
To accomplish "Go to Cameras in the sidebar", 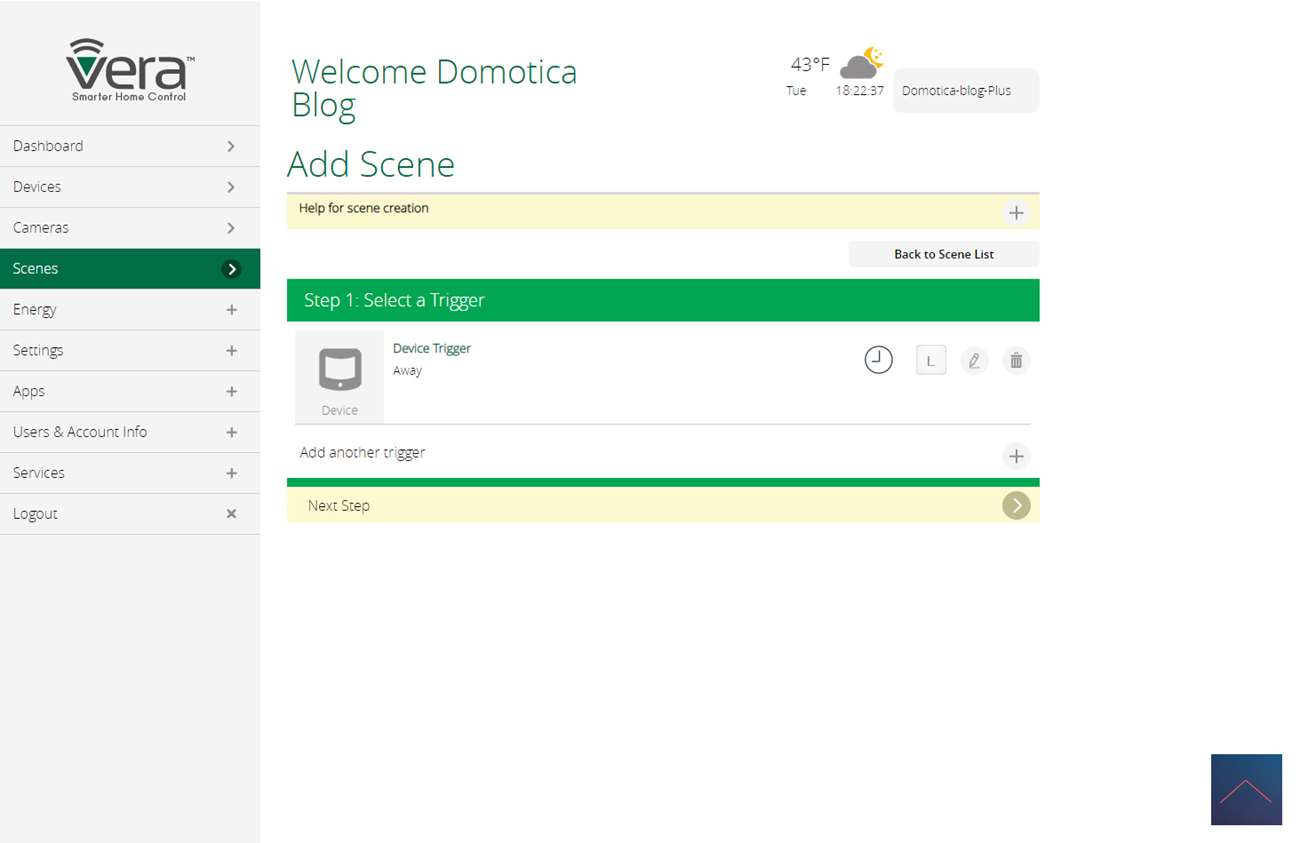I will (130, 228).
